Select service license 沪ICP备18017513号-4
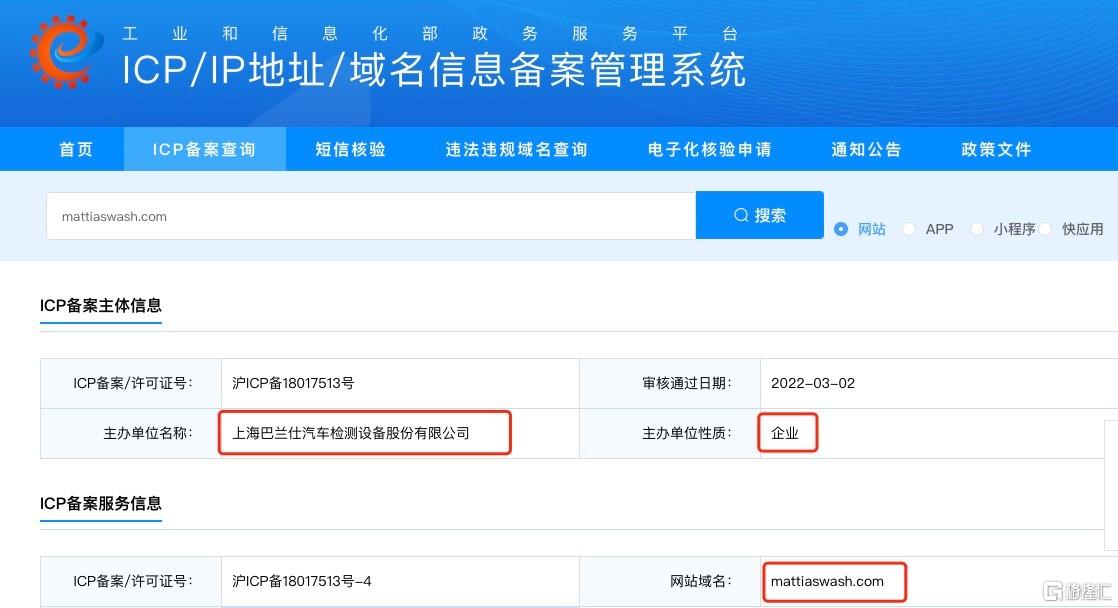The width and height of the screenshot is (1118, 608). [302, 582]
